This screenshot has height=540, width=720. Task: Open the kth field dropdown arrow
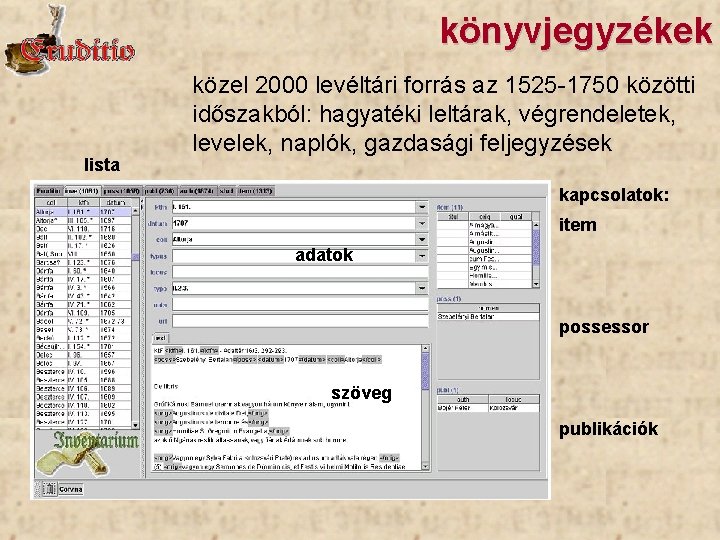point(422,207)
